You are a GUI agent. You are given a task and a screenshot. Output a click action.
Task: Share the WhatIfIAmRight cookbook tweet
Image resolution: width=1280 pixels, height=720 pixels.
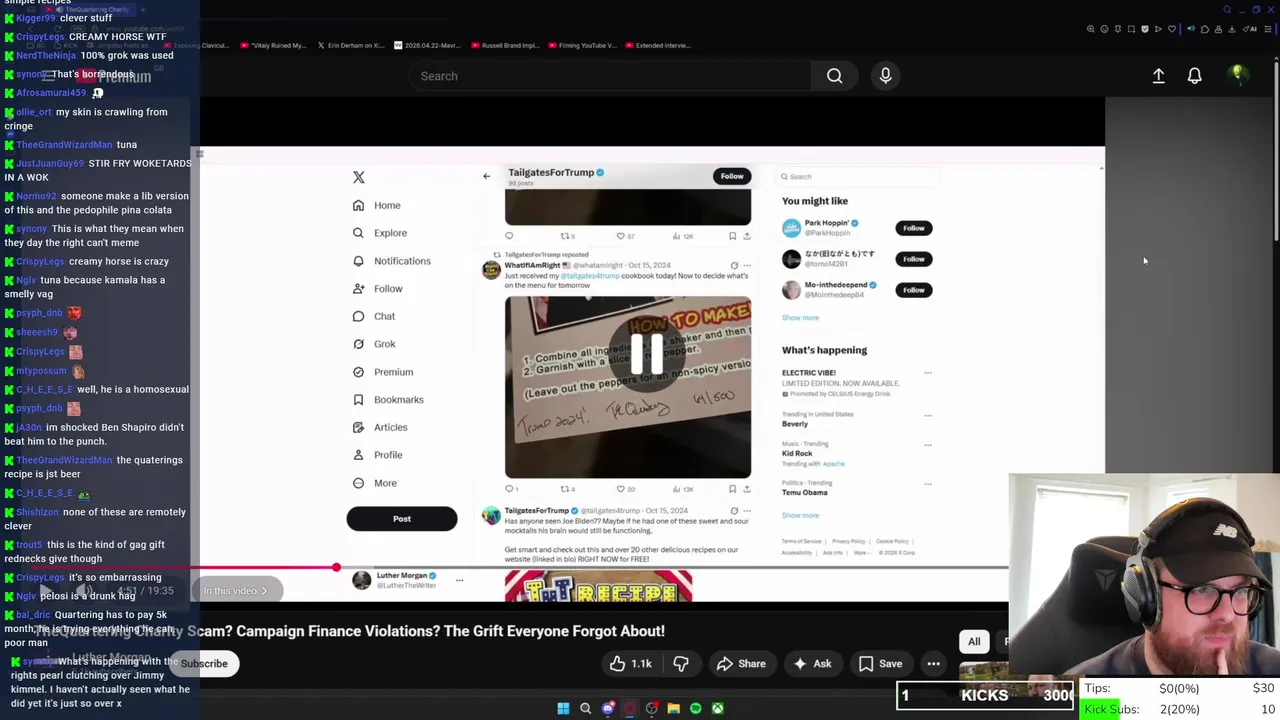[x=746, y=489]
